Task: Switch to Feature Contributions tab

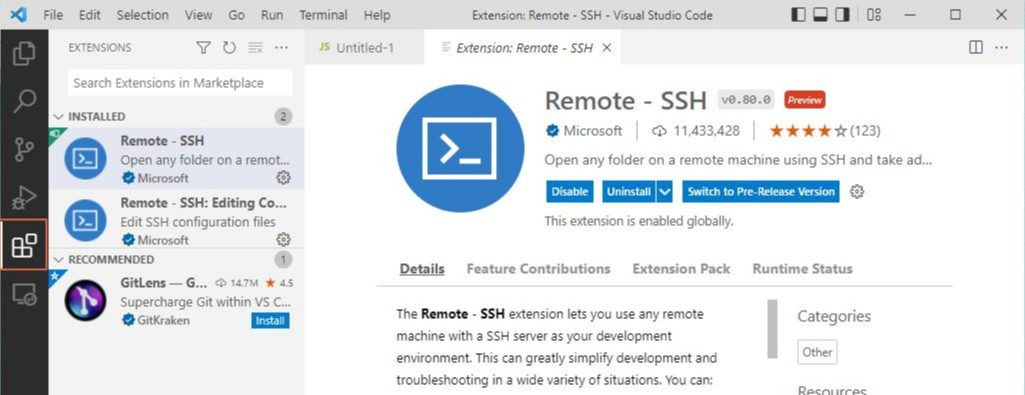Action: click(539, 269)
